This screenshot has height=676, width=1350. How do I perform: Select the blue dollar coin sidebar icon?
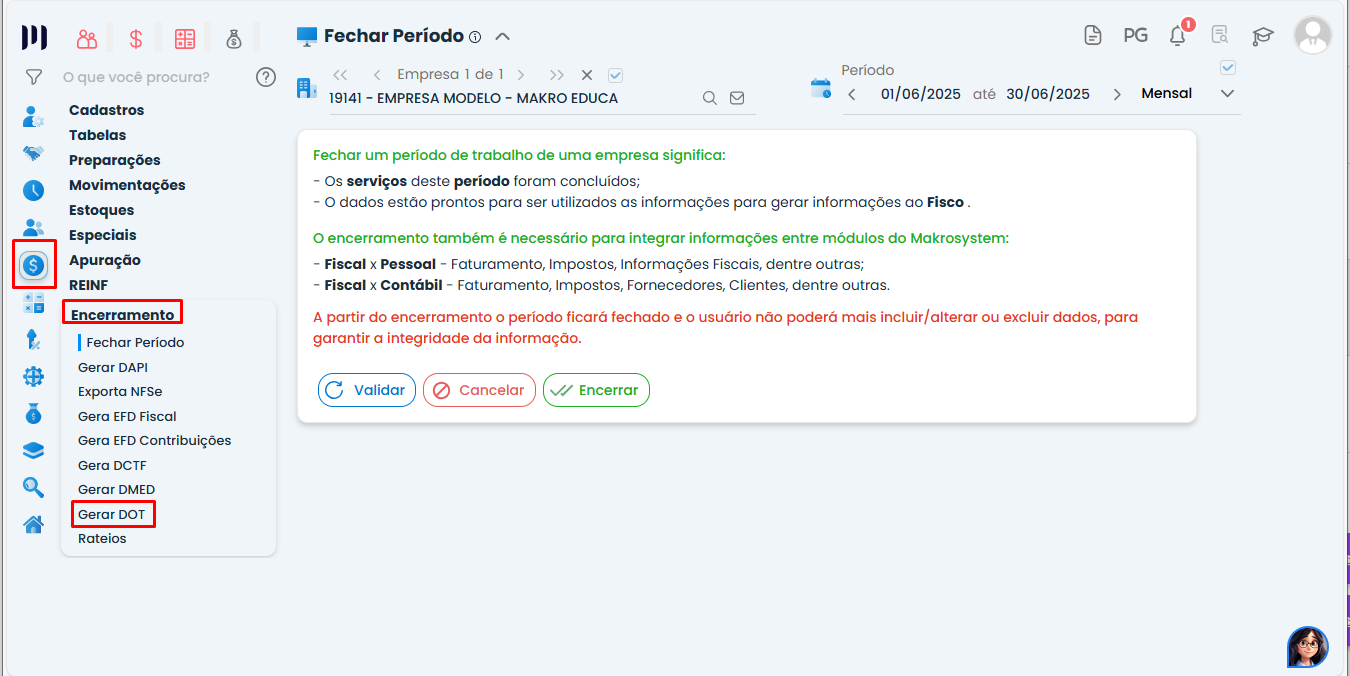(33, 265)
